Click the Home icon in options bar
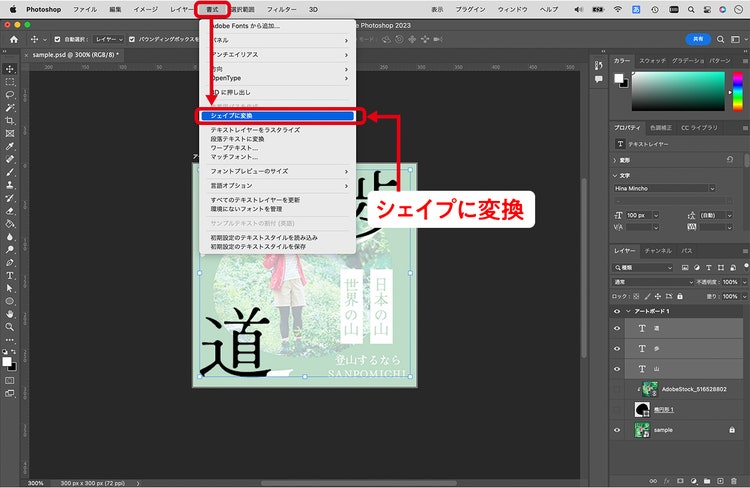 tap(14, 40)
